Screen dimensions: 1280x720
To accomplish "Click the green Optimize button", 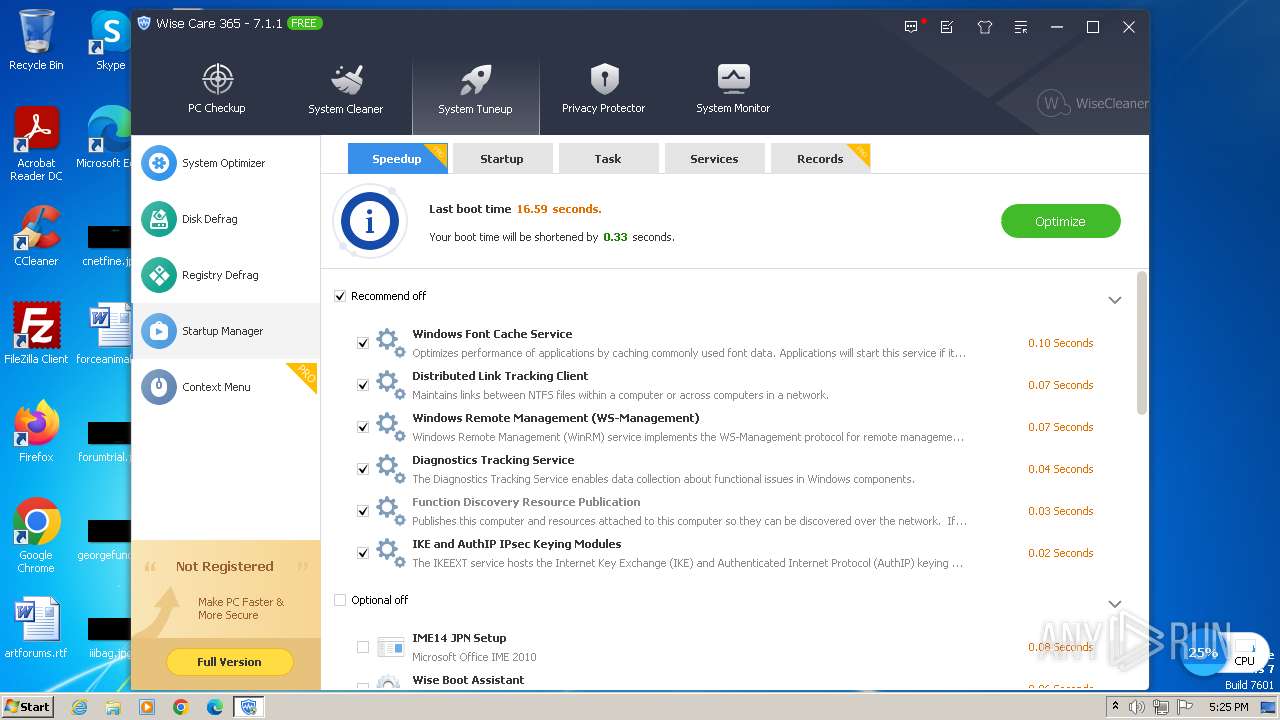I will pos(1060,222).
